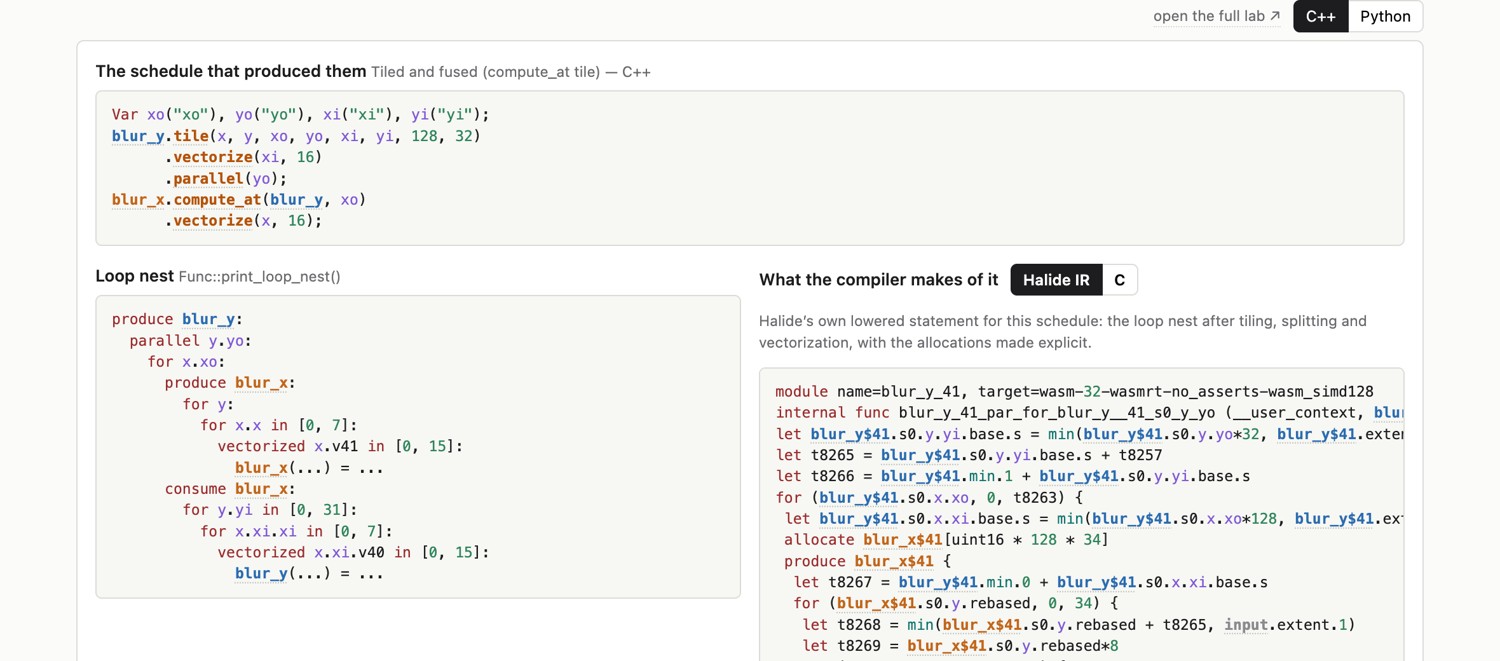
Task: Click blur_y.tile in the schedule code
Action: 160,136
